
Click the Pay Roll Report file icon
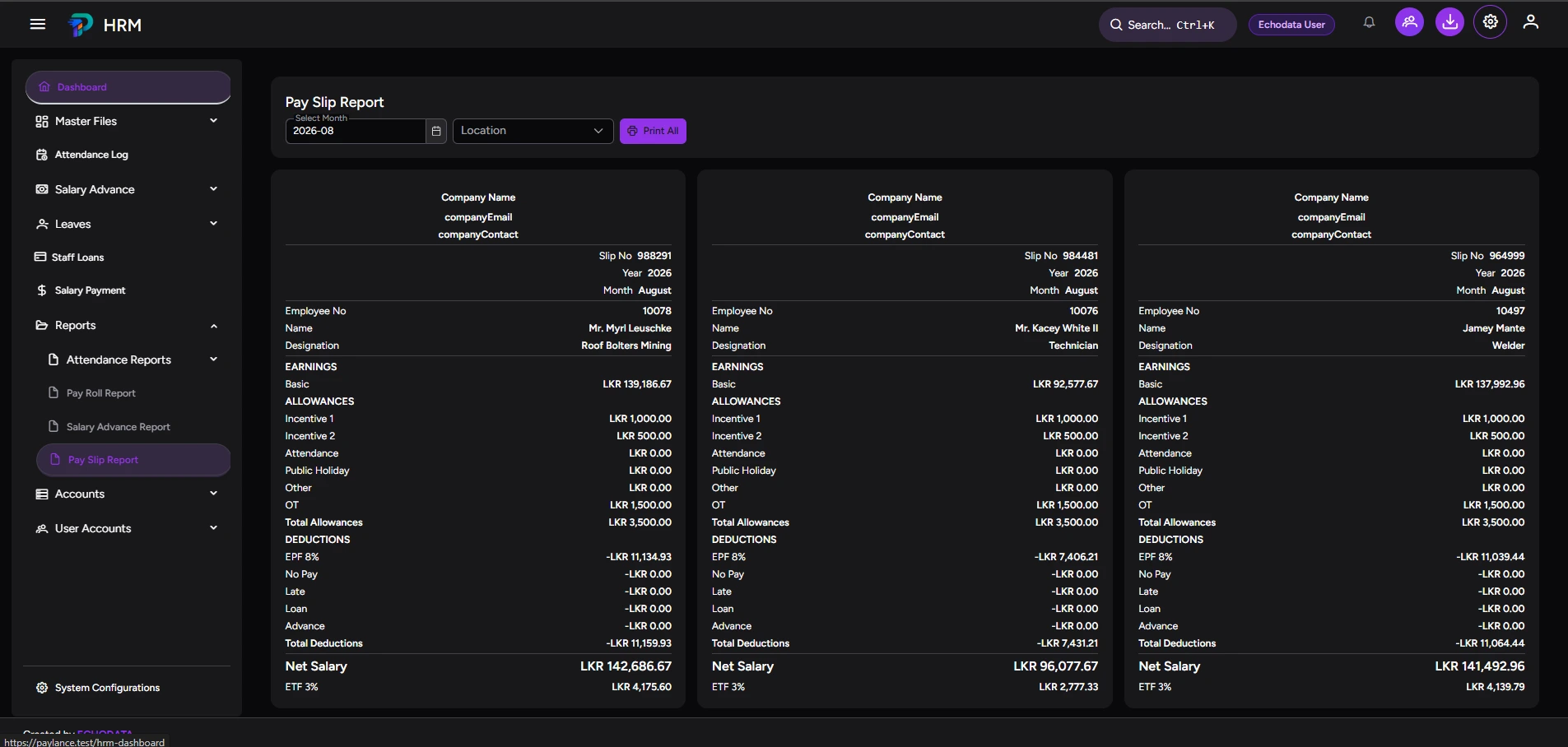54,392
